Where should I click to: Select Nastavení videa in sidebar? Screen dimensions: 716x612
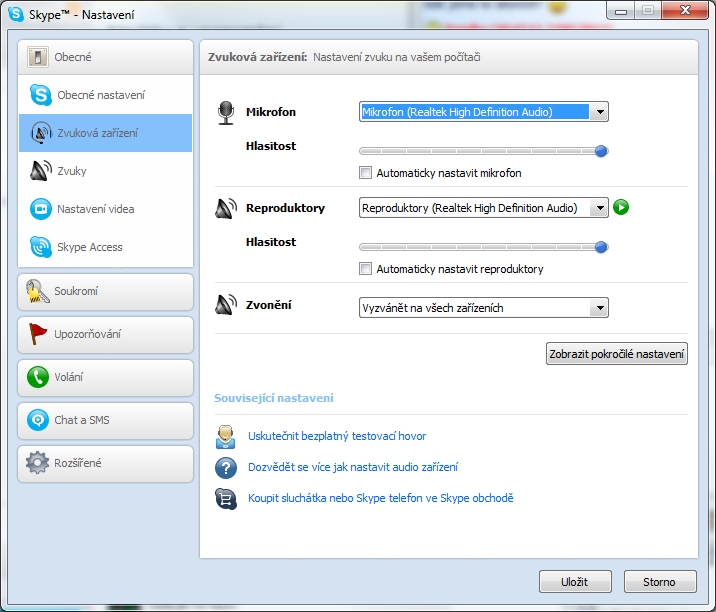(x=105, y=209)
